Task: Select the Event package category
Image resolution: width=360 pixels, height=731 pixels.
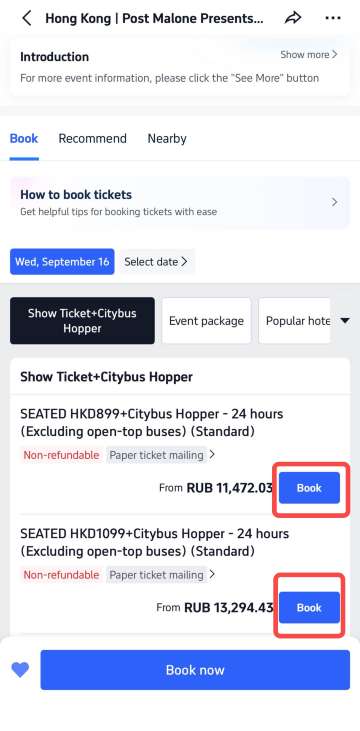Action: (206, 321)
